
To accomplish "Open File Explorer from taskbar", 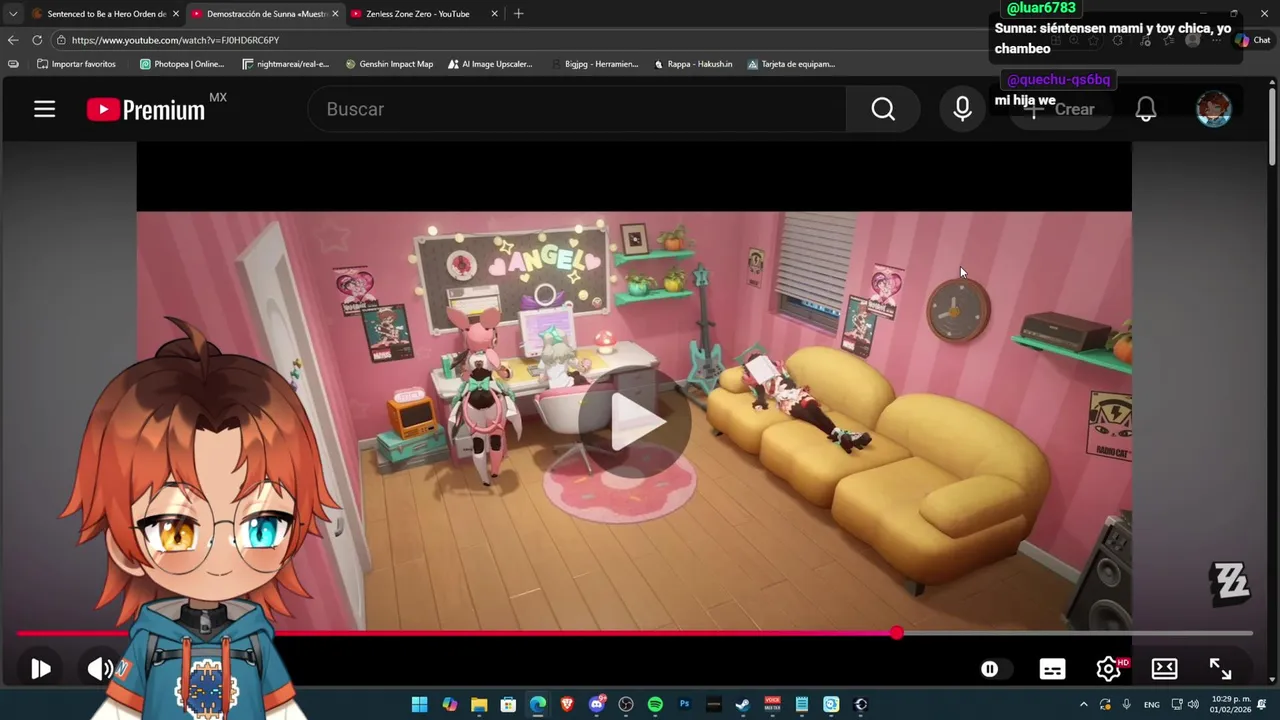I will click(x=479, y=705).
